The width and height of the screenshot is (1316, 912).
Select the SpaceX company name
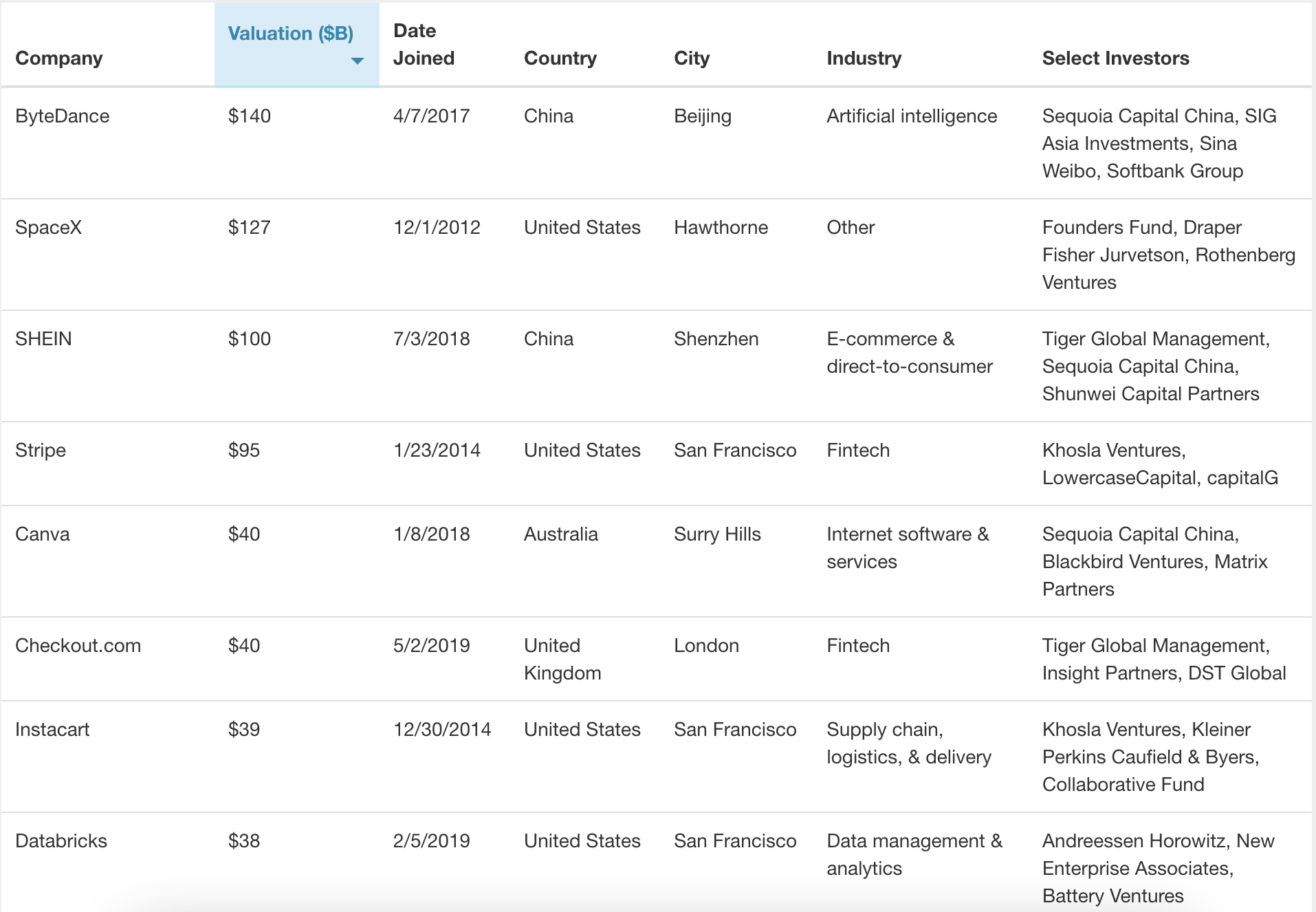click(x=49, y=228)
